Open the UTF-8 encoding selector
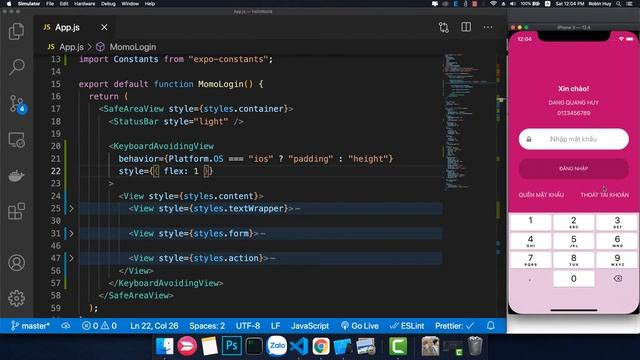Image resolution: width=640 pixels, height=360 pixels. (x=248, y=326)
